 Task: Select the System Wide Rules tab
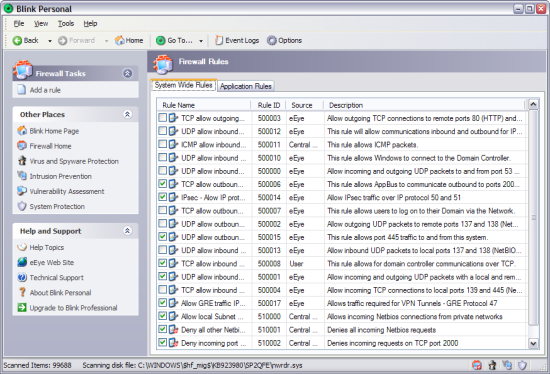[x=183, y=85]
